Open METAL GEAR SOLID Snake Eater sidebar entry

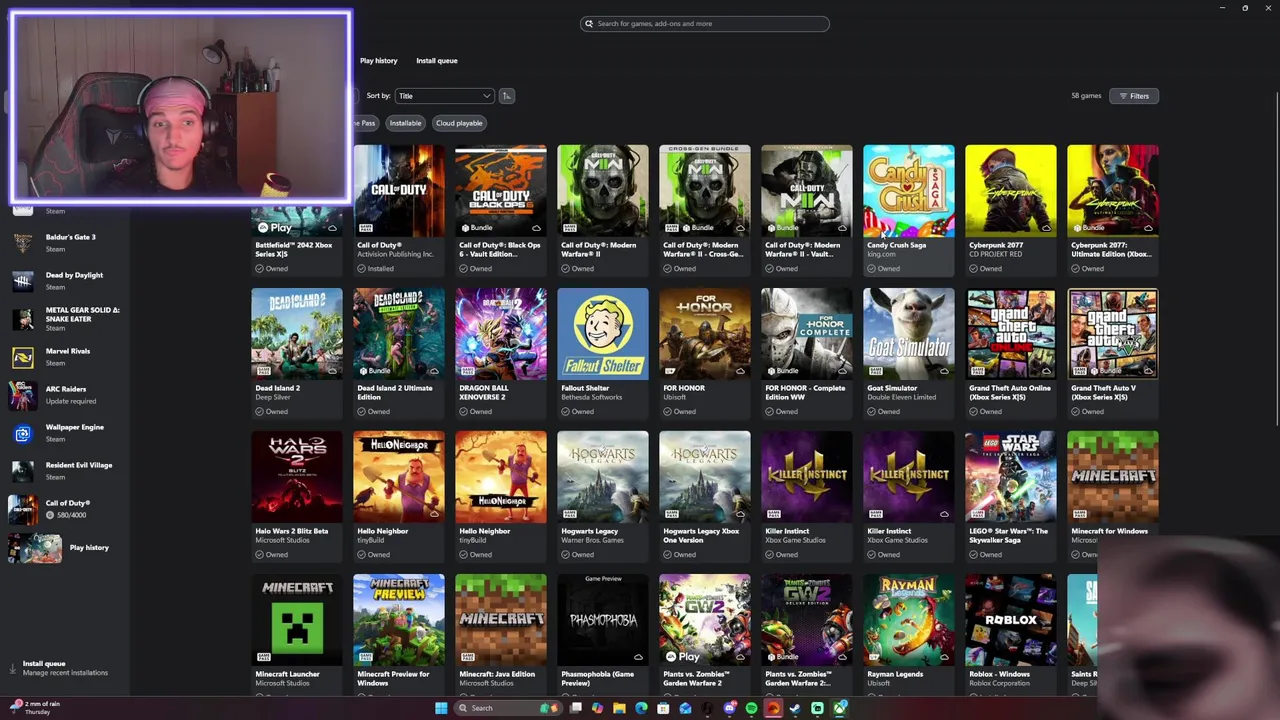coord(66,318)
